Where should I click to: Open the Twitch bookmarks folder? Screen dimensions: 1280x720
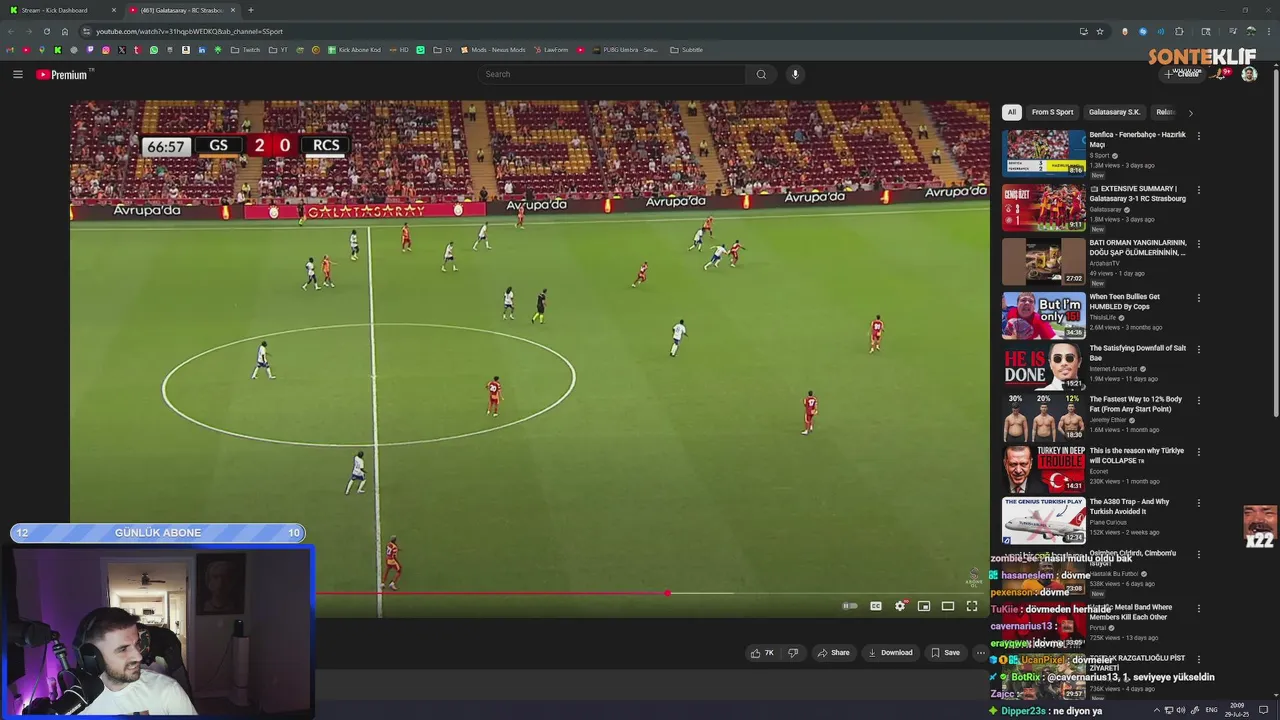tap(245, 50)
